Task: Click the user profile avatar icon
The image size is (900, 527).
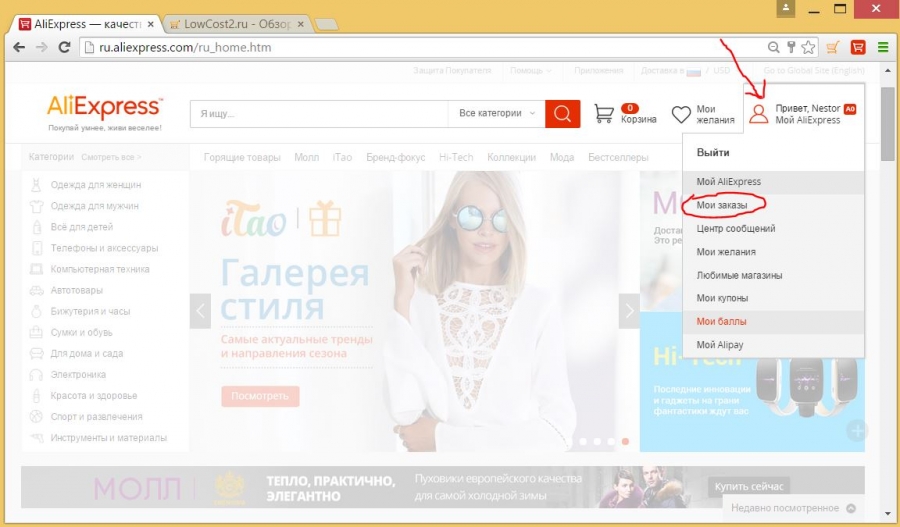Action: [758, 114]
